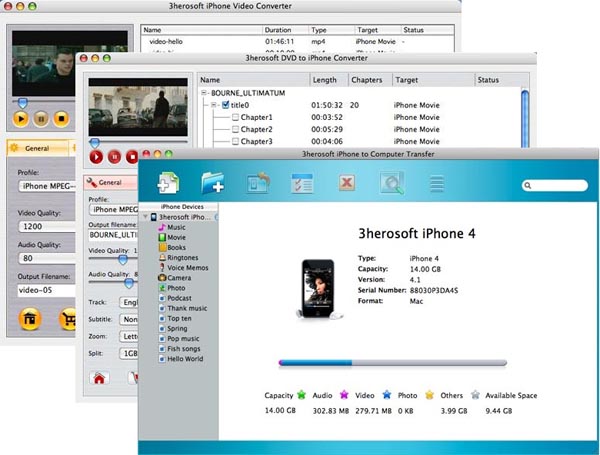Click Audio Quality slider handle in DVD converter
600x455 pixels.
click(129, 284)
